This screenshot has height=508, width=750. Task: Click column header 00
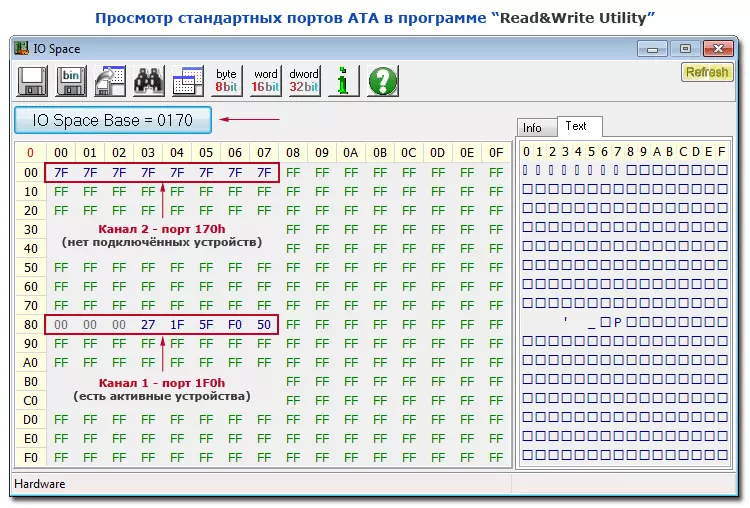[x=61, y=153]
